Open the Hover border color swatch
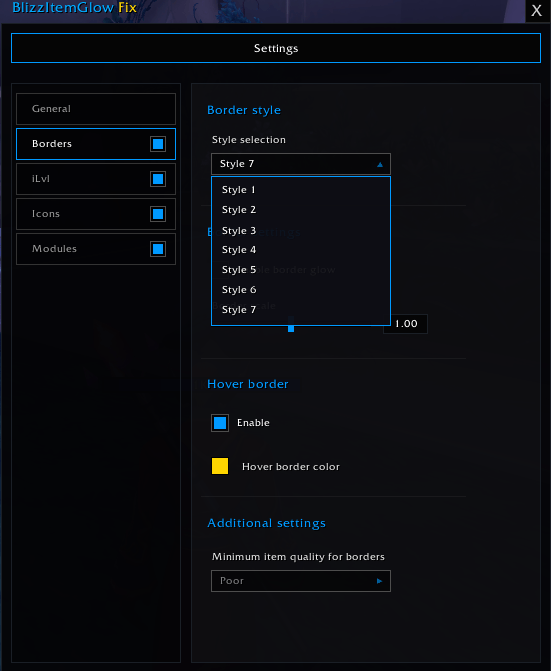 coord(220,466)
